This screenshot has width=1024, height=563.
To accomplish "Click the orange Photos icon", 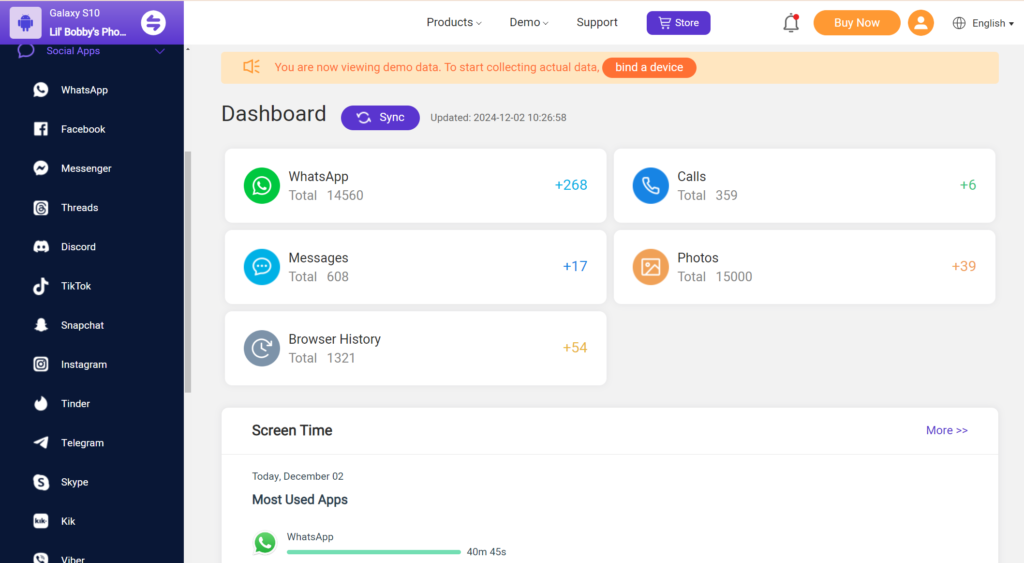I will pos(650,267).
